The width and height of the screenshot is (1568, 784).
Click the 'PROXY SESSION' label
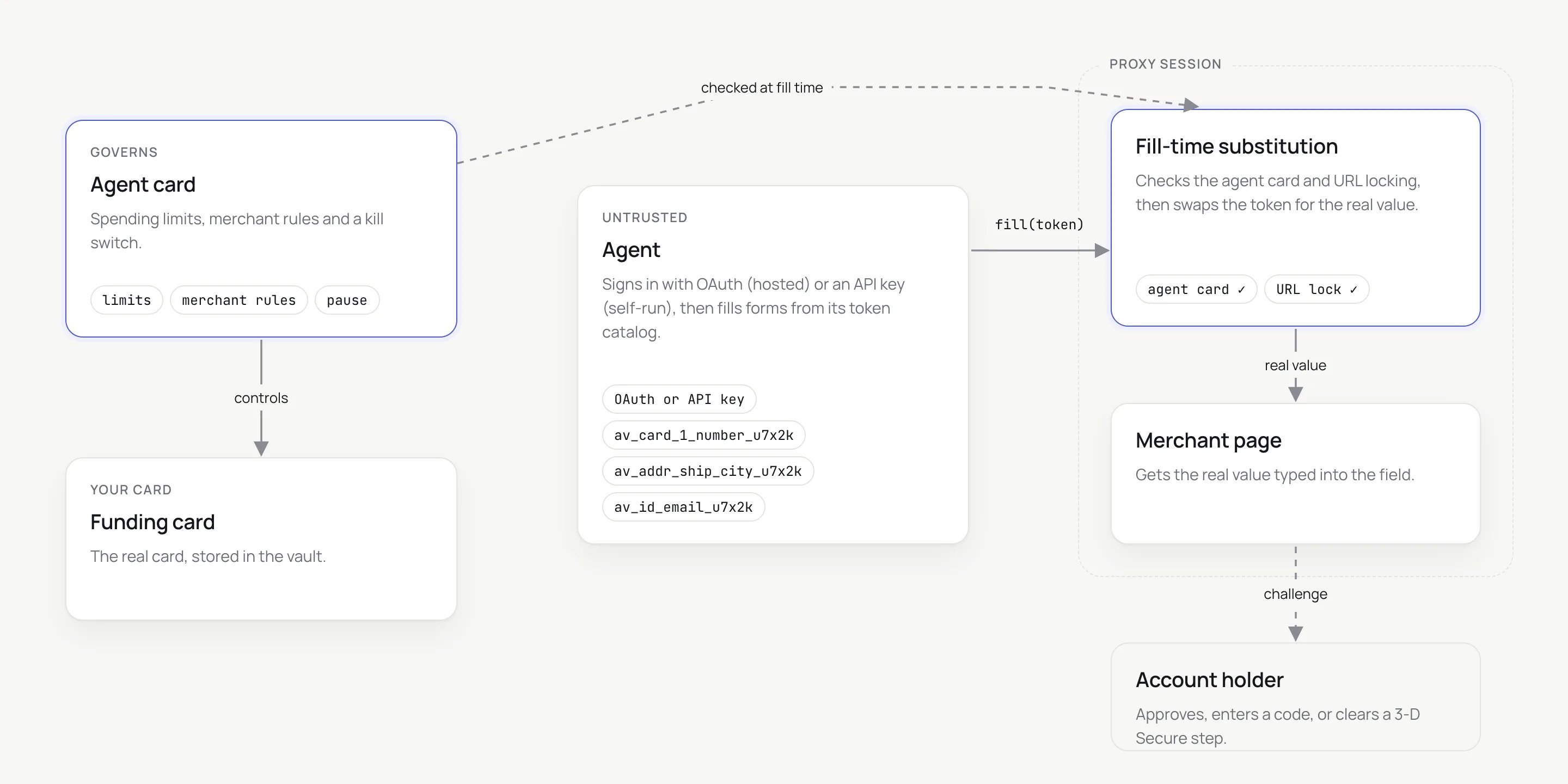[x=1165, y=65]
